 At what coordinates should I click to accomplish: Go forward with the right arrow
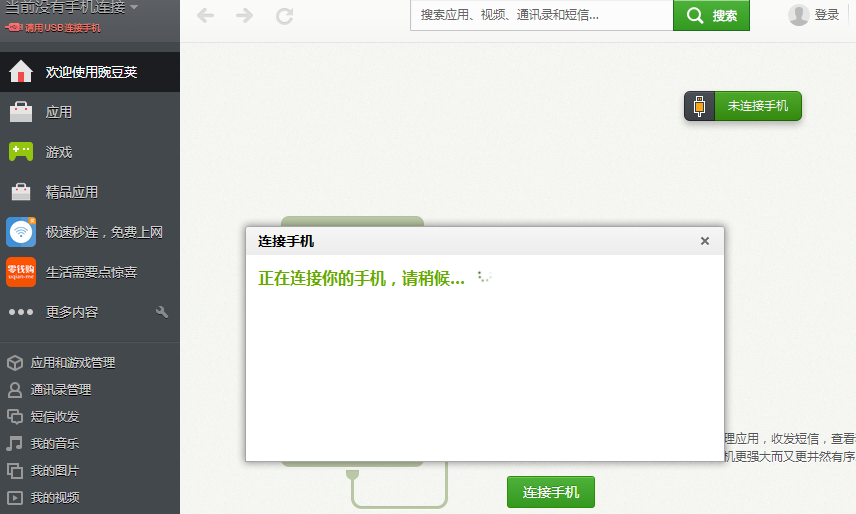point(245,15)
